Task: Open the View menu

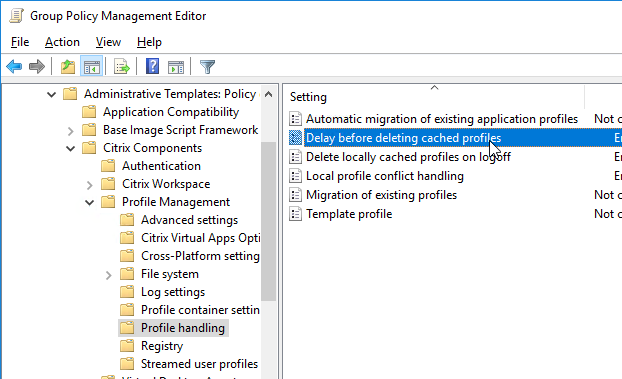Action: tap(108, 42)
